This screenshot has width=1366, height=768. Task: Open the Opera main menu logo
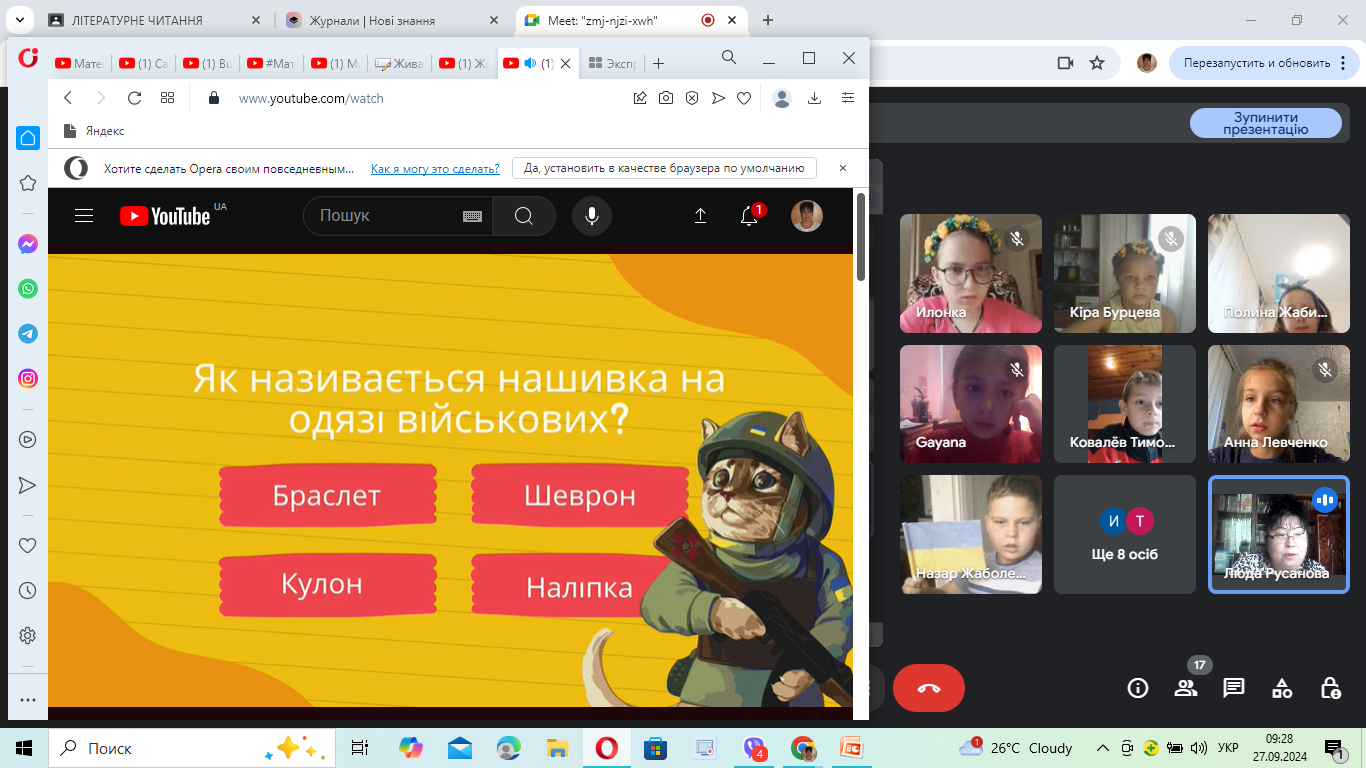28,59
